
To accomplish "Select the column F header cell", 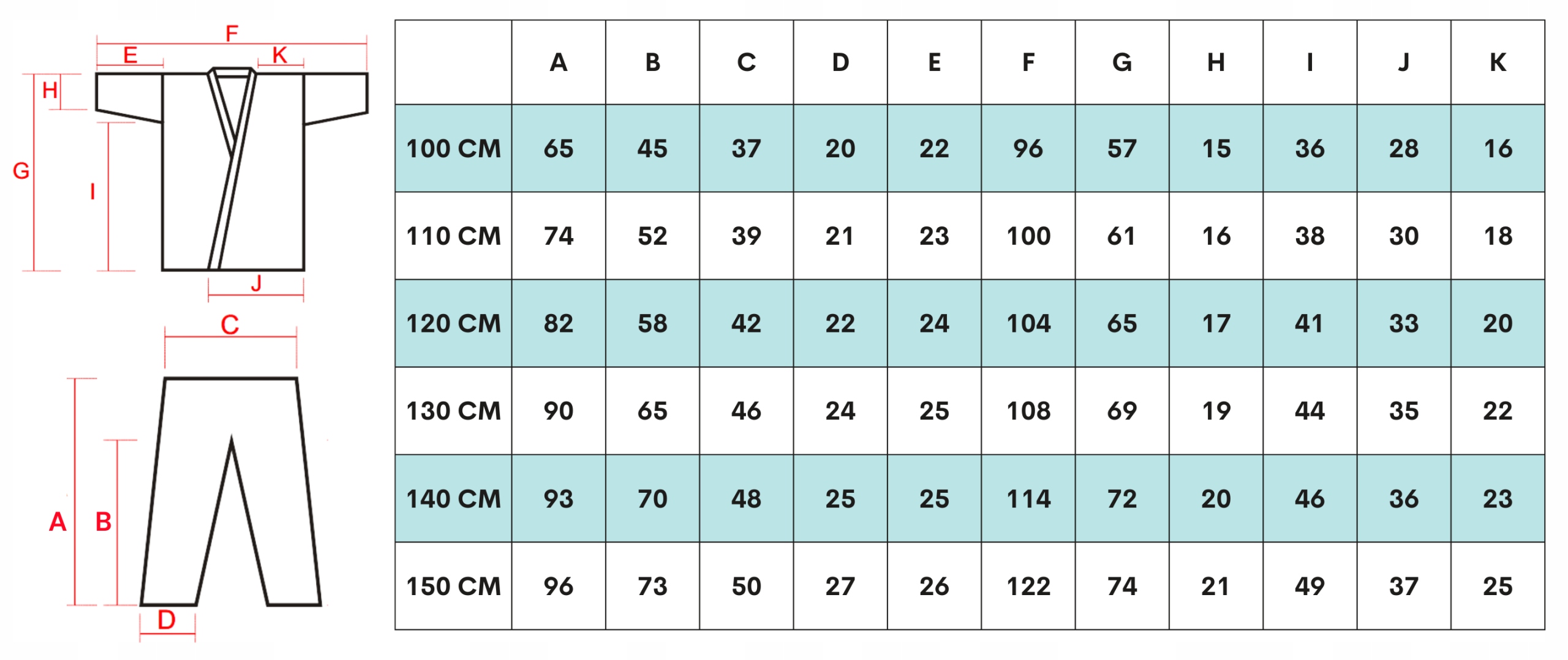I will coord(1028,62).
